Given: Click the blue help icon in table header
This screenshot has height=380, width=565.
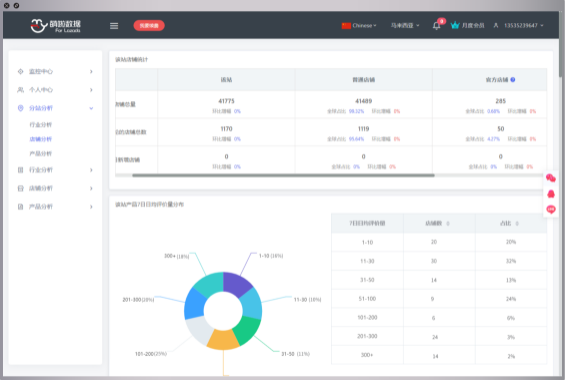Looking at the screenshot, I should point(513,80).
